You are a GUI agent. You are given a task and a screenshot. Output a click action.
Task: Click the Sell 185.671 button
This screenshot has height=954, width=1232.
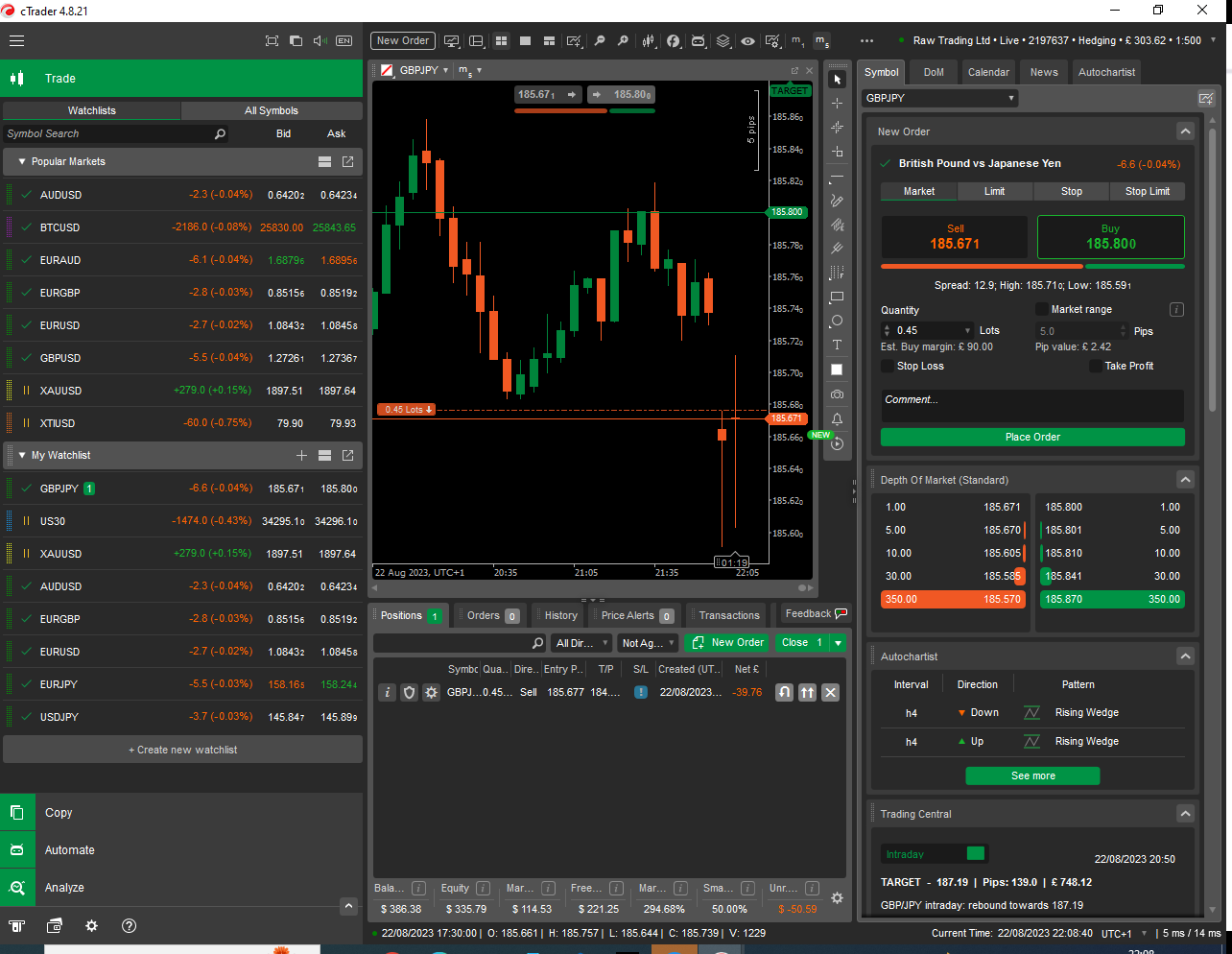point(955,236)
